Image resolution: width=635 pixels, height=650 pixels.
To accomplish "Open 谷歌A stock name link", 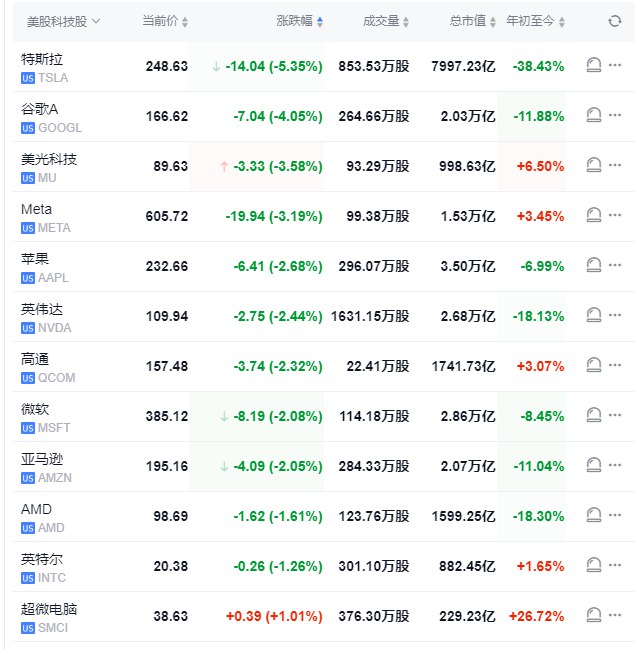I will pyautogui.click(x=39, y=109).
